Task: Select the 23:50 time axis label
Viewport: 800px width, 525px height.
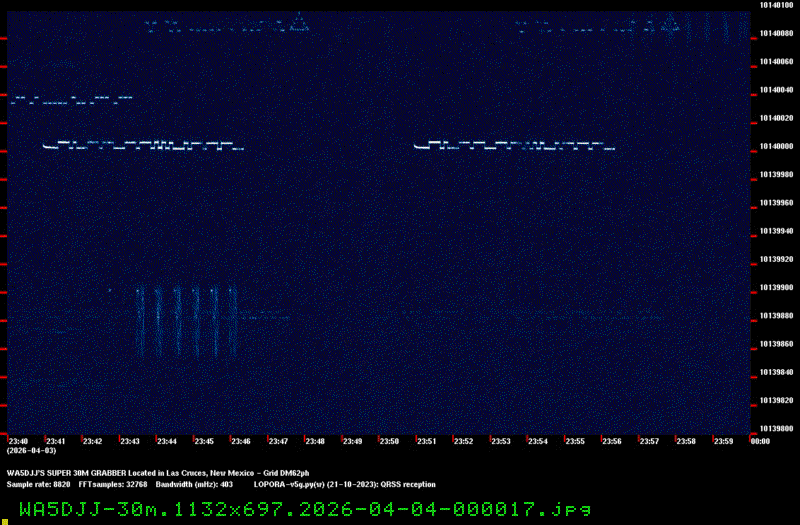Action: 389,441
